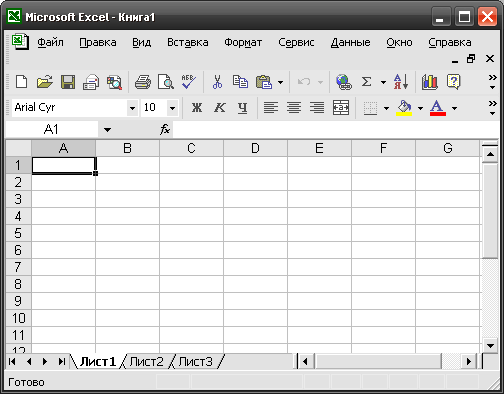504x394 pixels.
Task: Open the Сервис menu
Action: [296, 42]
